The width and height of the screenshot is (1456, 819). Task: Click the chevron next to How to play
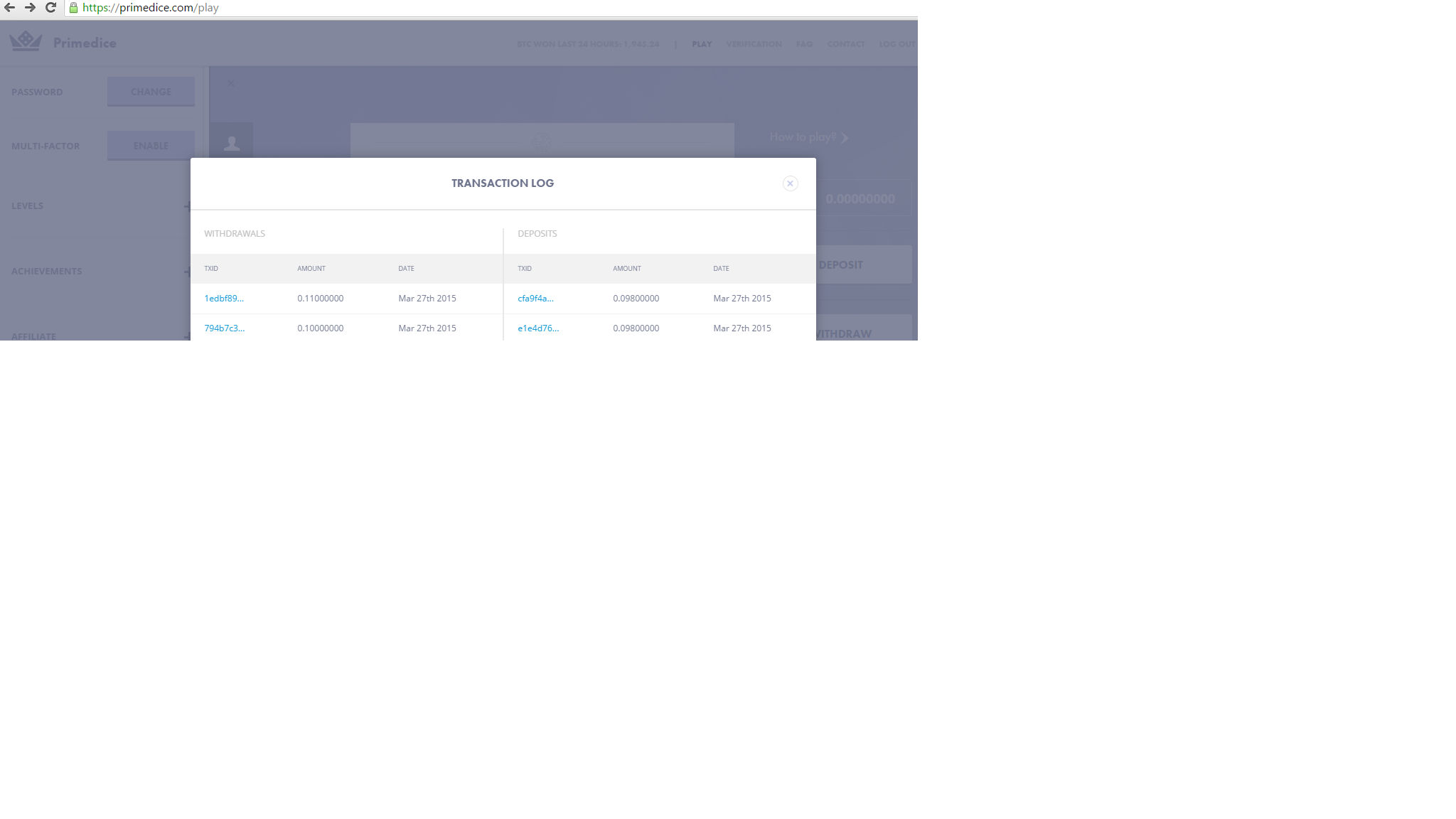click(x=845, y=138)
